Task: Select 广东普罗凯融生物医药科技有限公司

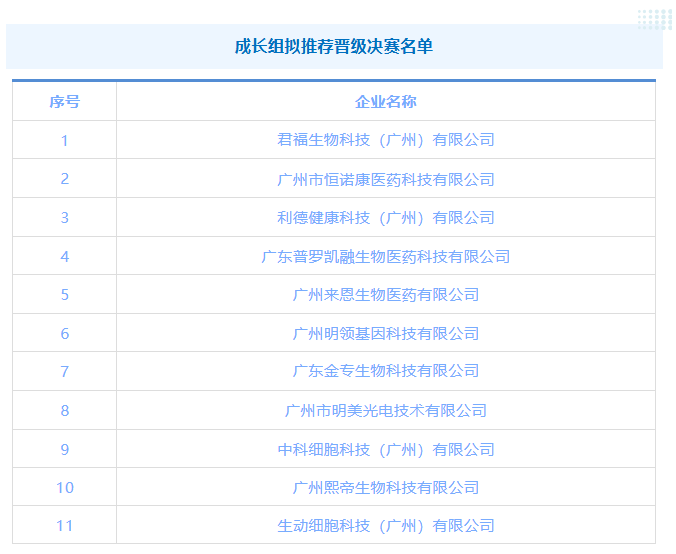Action: pos(385,256)
